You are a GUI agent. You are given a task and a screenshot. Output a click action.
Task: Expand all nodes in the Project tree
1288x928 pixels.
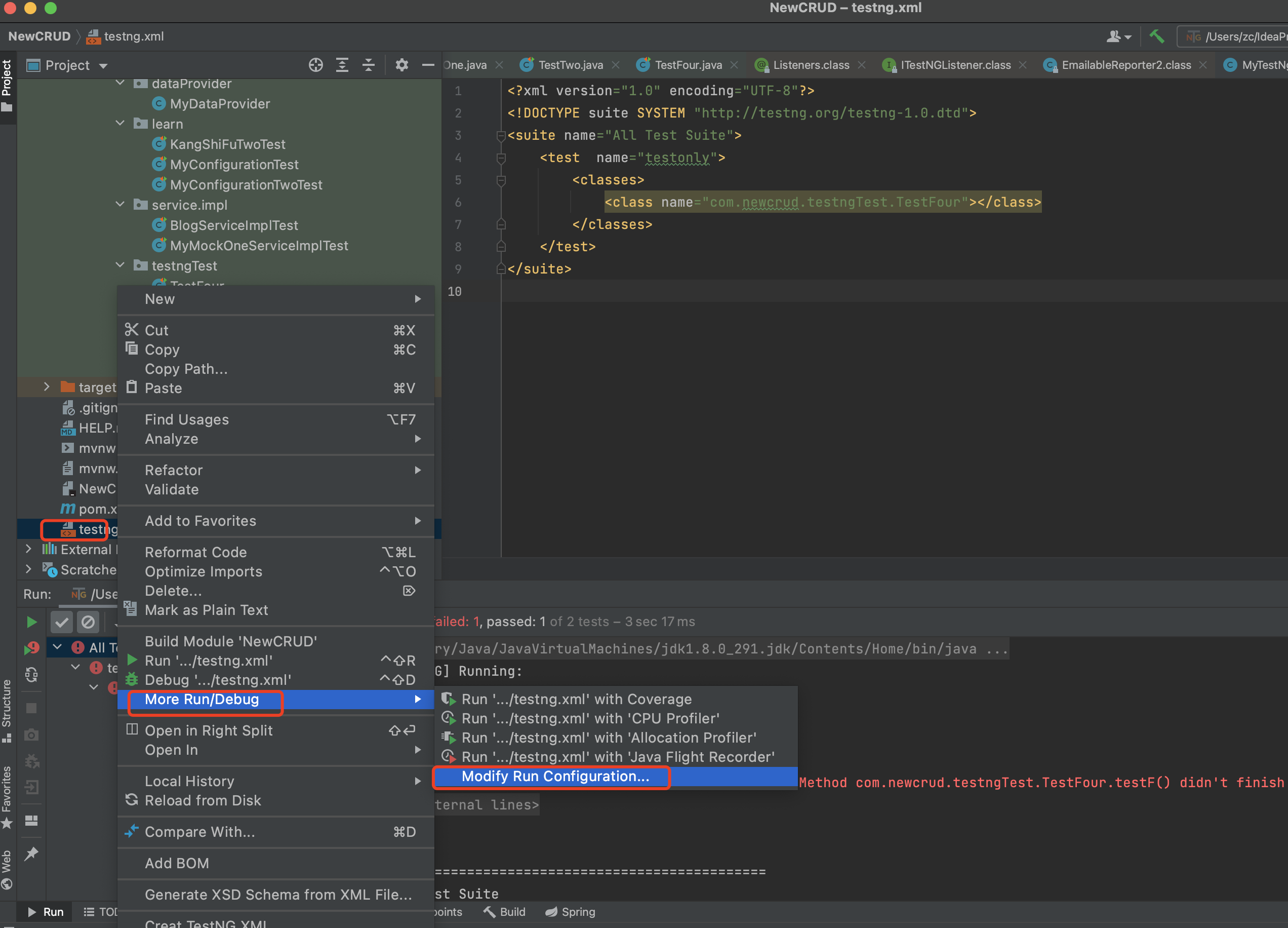(342, 65)
